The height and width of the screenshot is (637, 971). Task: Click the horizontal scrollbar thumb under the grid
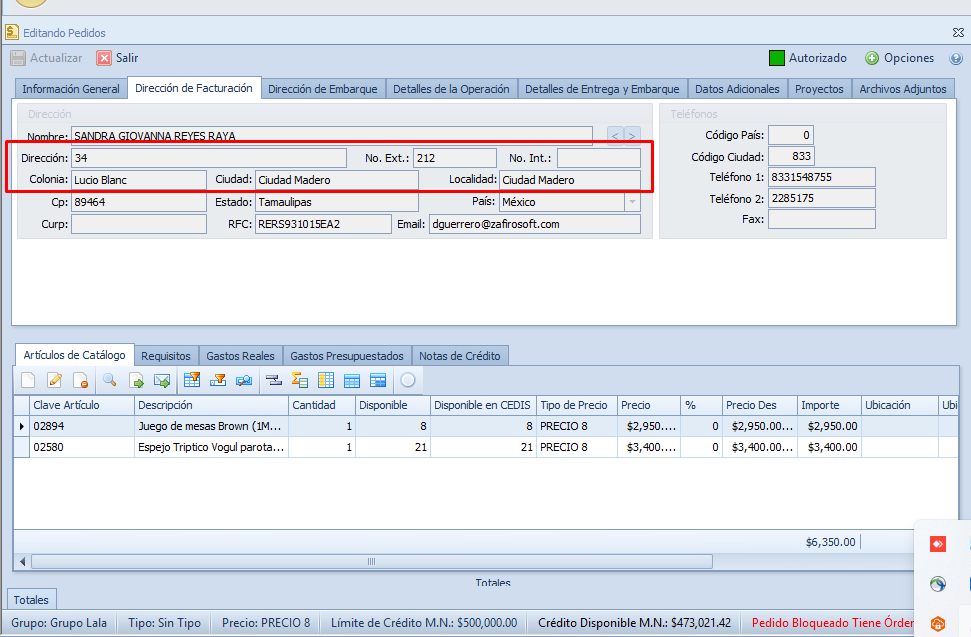click(371, 561)
